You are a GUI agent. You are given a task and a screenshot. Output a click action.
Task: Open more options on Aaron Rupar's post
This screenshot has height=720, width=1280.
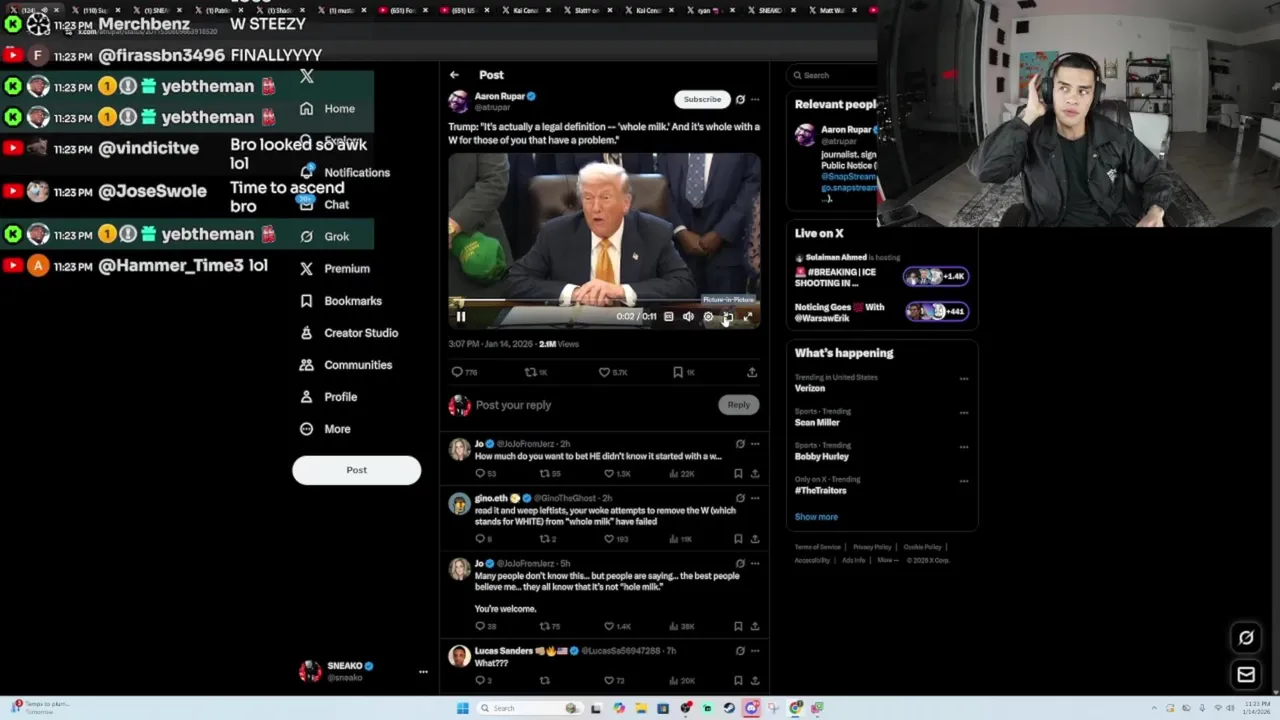[755, 99]
